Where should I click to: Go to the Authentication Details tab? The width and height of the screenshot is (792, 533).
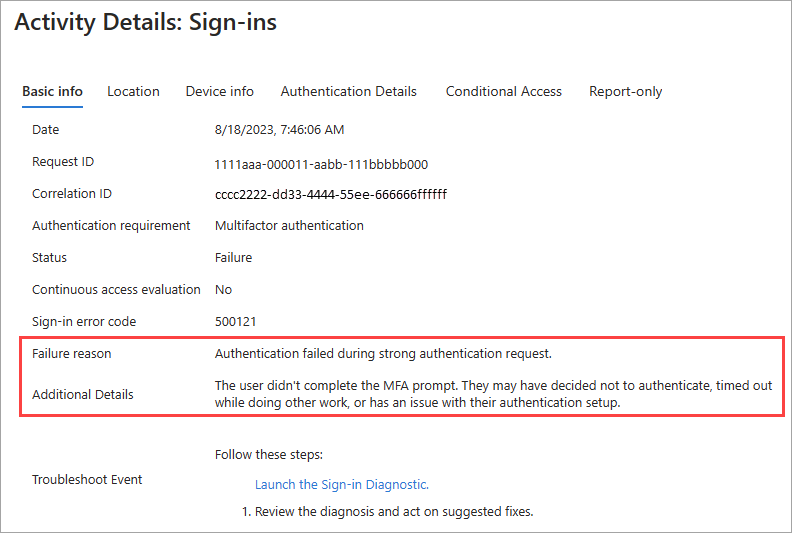coord(348,91)
